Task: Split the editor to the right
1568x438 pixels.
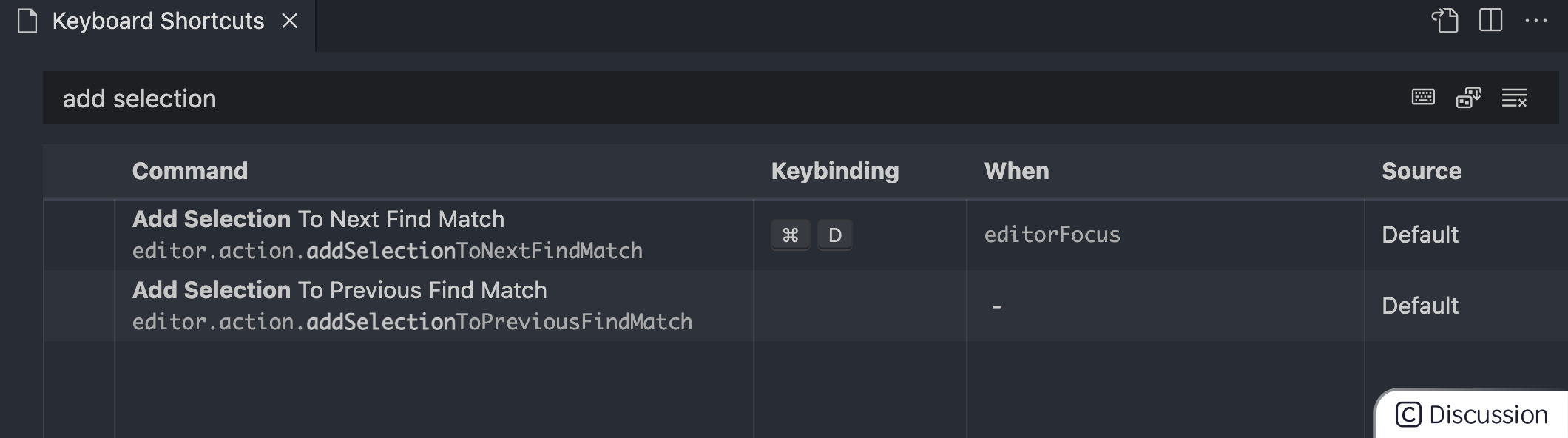Action: point(1490,21)
